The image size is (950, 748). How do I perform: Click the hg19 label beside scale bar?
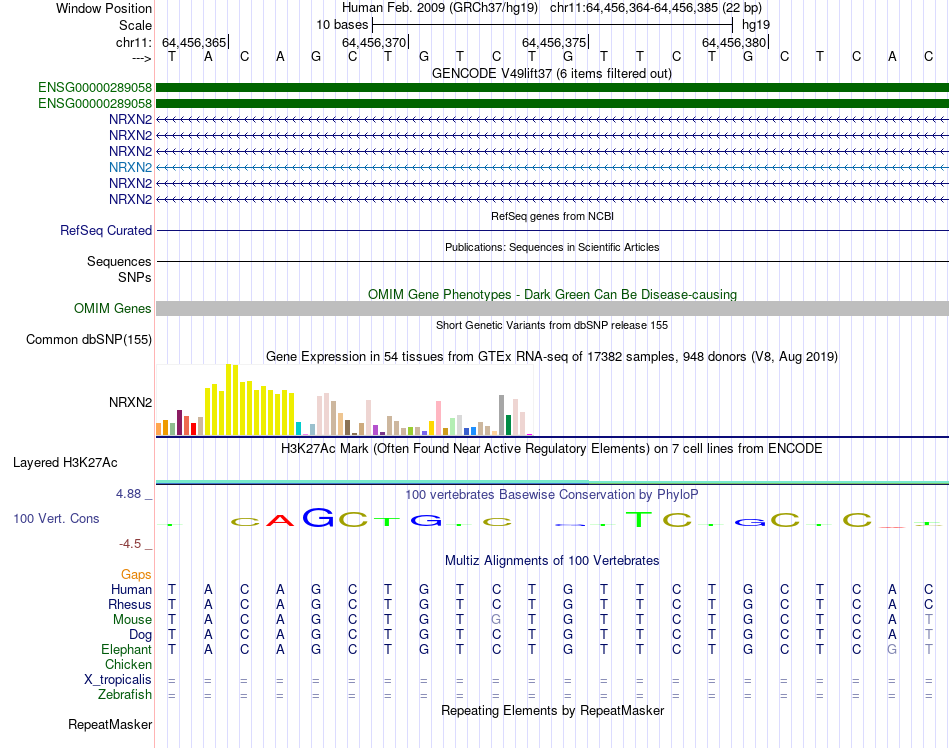point(756,25)
